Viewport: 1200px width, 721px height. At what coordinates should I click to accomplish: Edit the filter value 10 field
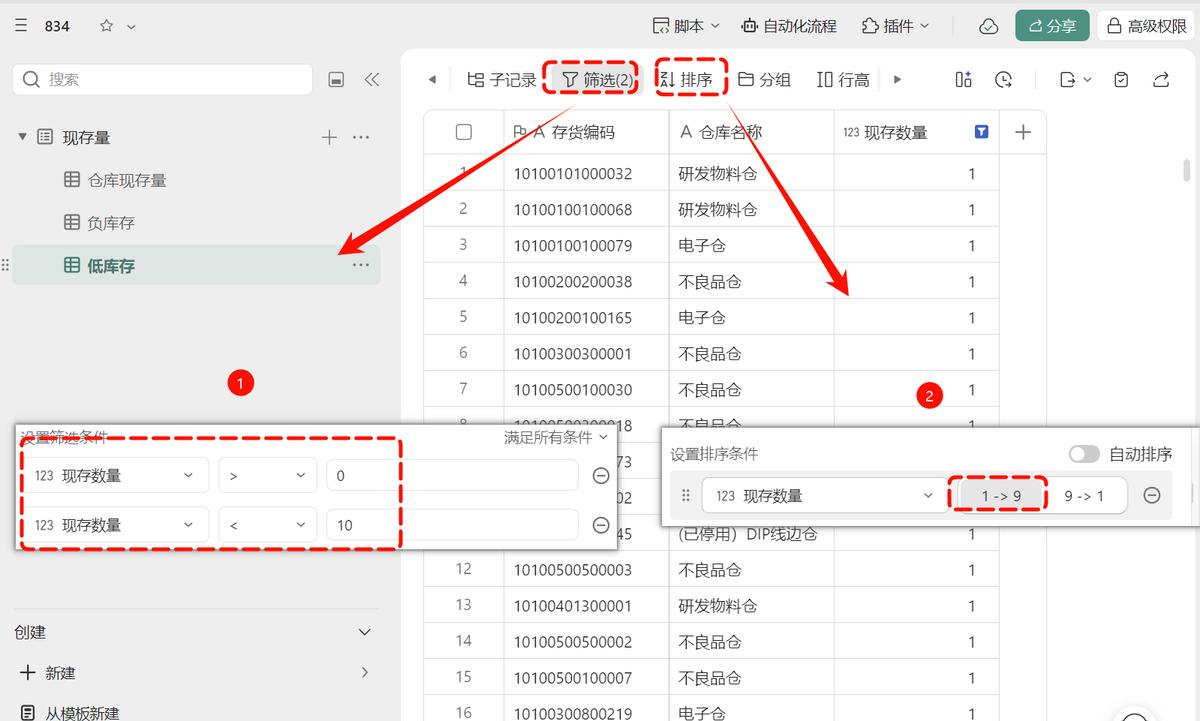click(x=452, y=525)
